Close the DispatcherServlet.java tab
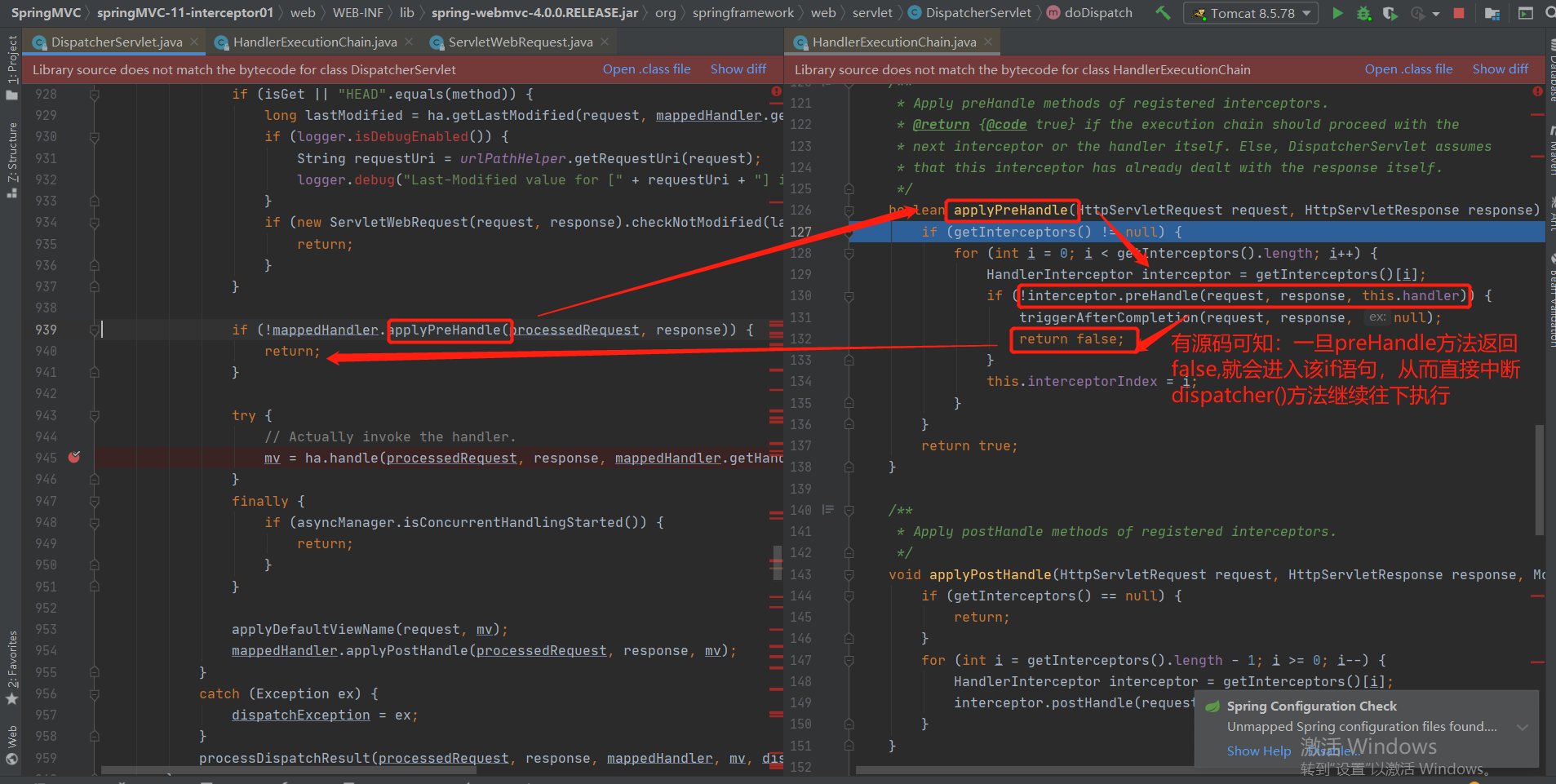 194,42
